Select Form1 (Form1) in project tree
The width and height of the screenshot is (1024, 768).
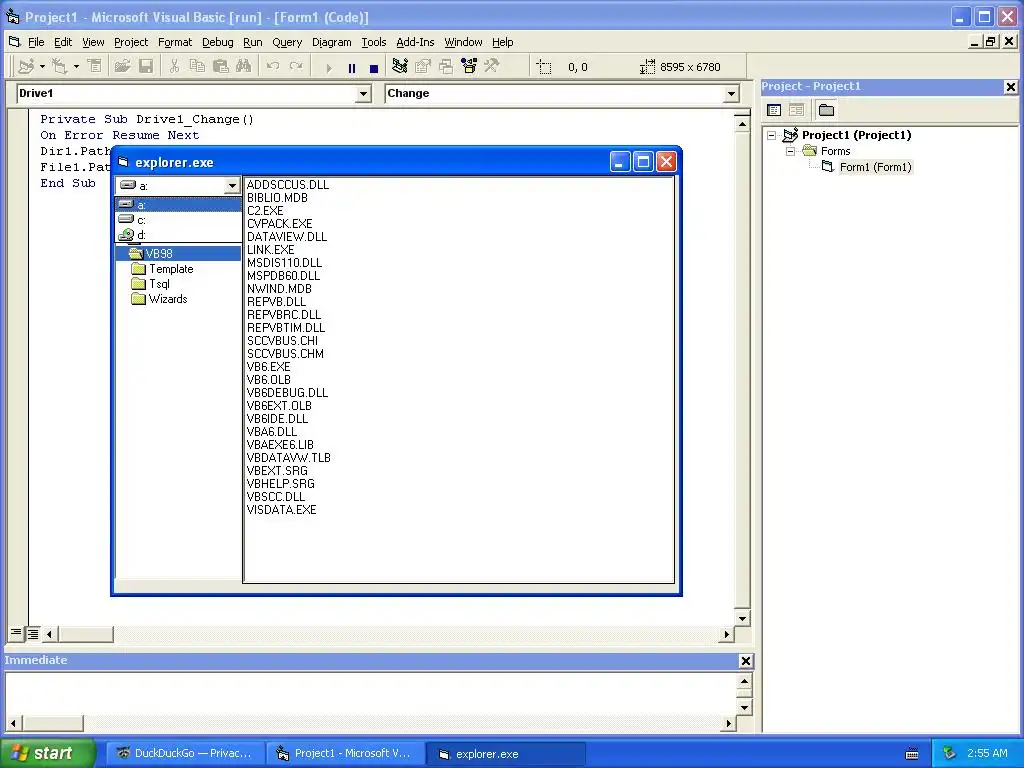[x=875, y=167]
